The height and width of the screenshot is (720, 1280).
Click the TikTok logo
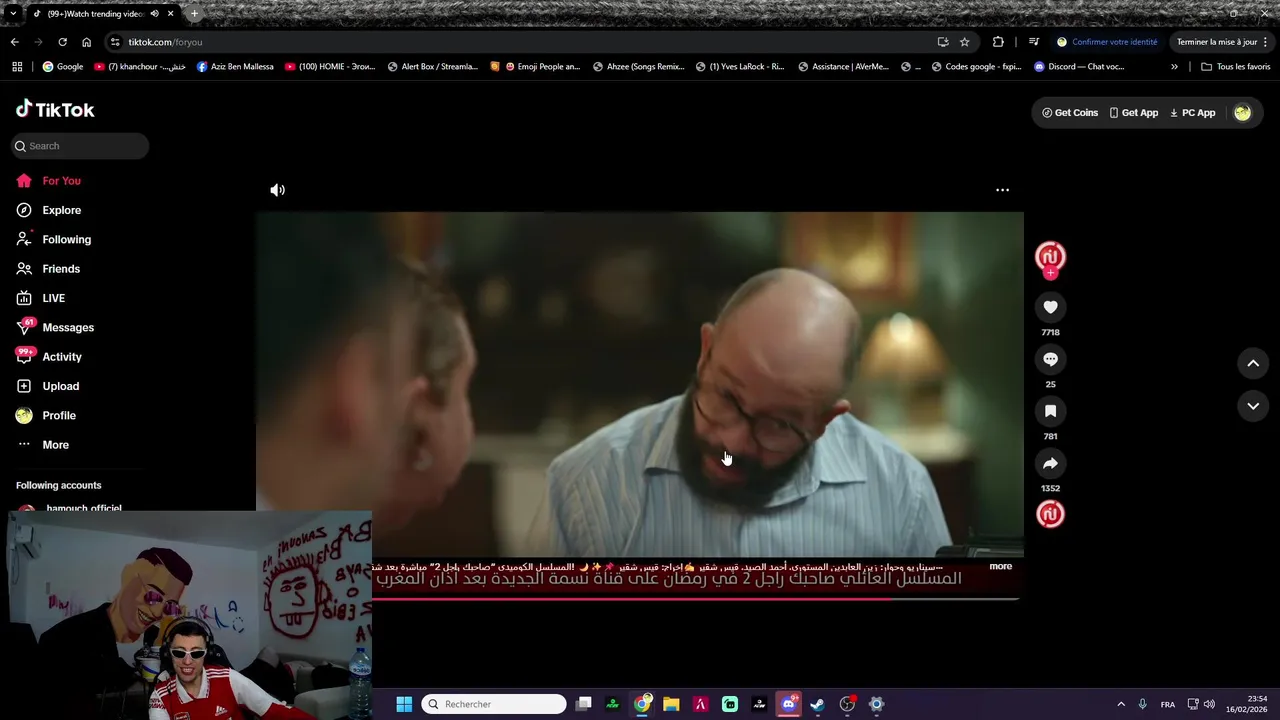(x=55, y=110)
